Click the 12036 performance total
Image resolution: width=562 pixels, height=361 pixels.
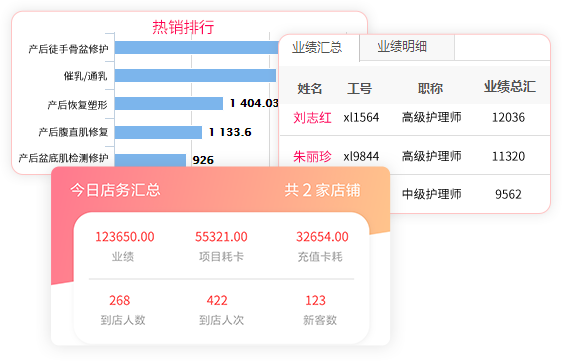(x=508, y=118)
